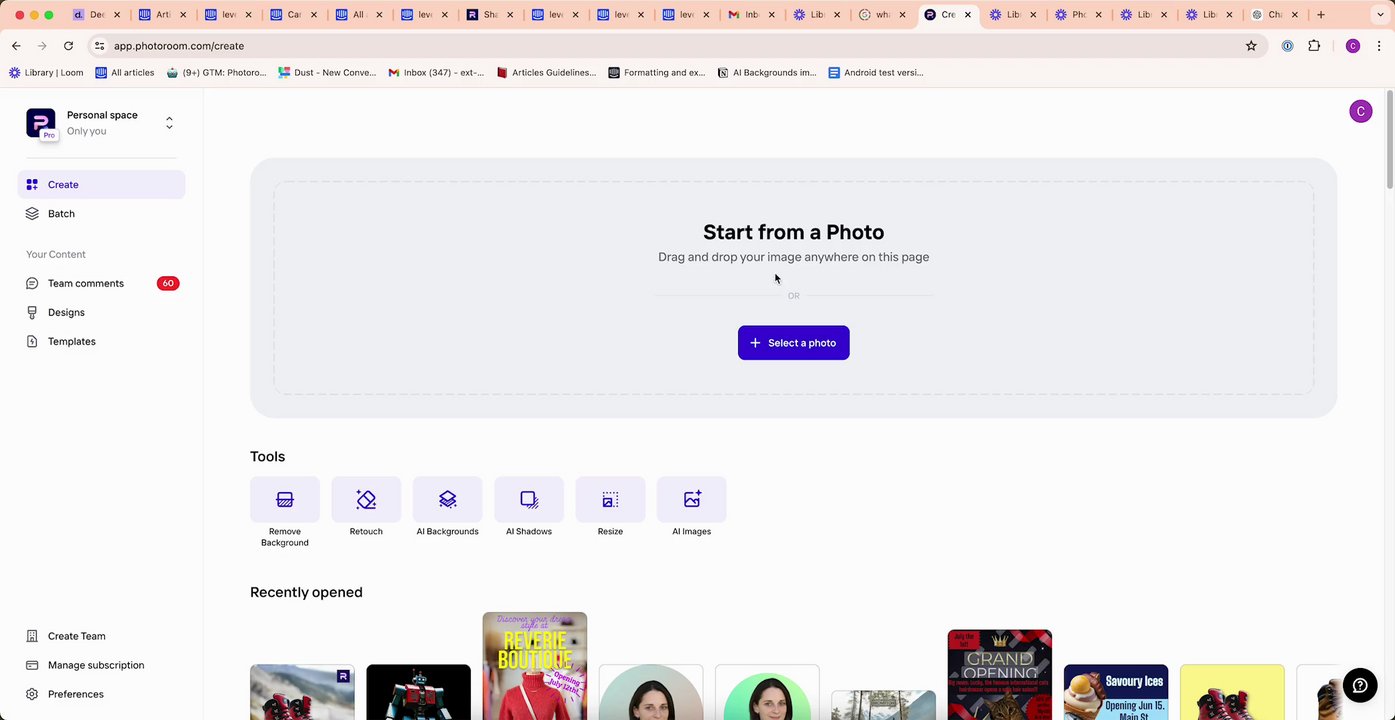Screen dimensions: 1395x720
Task: Open the Chrome three-dot menu
Action: click(x=1380, y=46)
